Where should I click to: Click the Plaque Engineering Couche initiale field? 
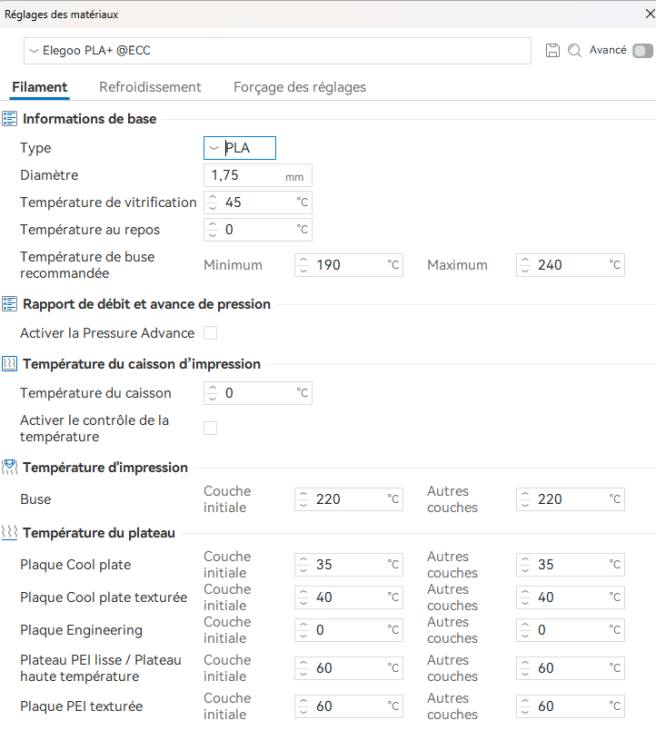(349, 630)
